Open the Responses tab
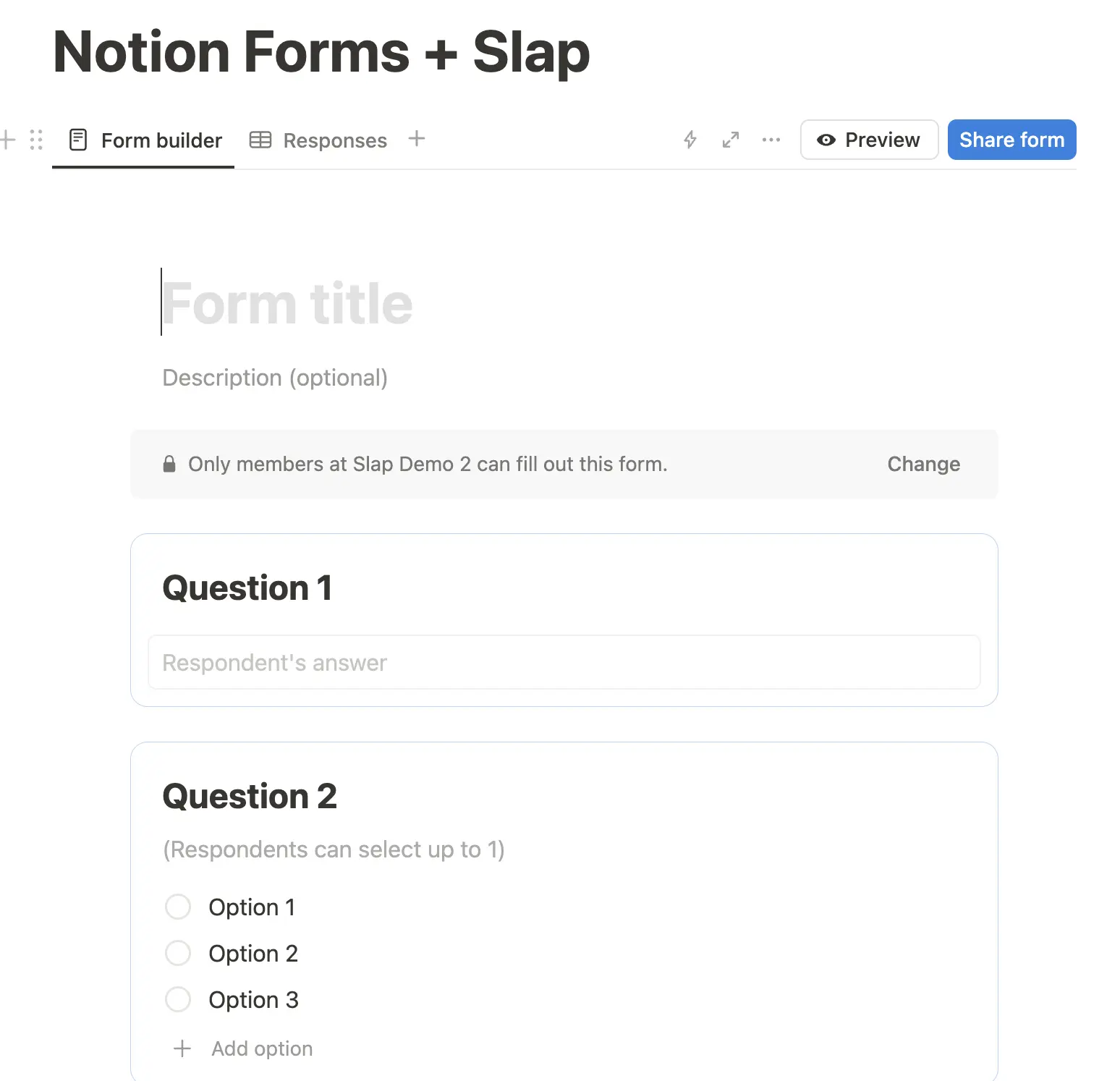 coord(319,140)
